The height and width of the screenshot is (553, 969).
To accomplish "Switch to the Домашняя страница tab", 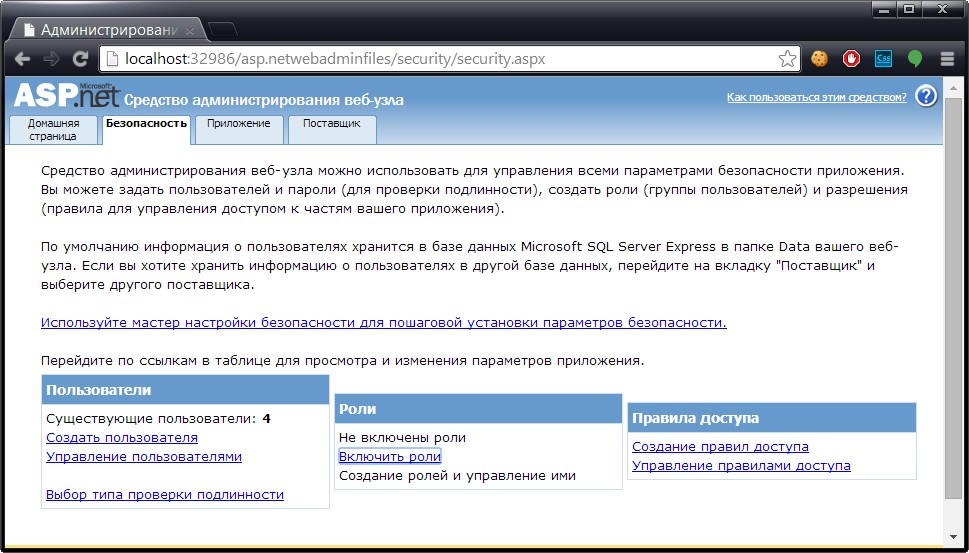I will pyautogui.click(x=54, y=130).
